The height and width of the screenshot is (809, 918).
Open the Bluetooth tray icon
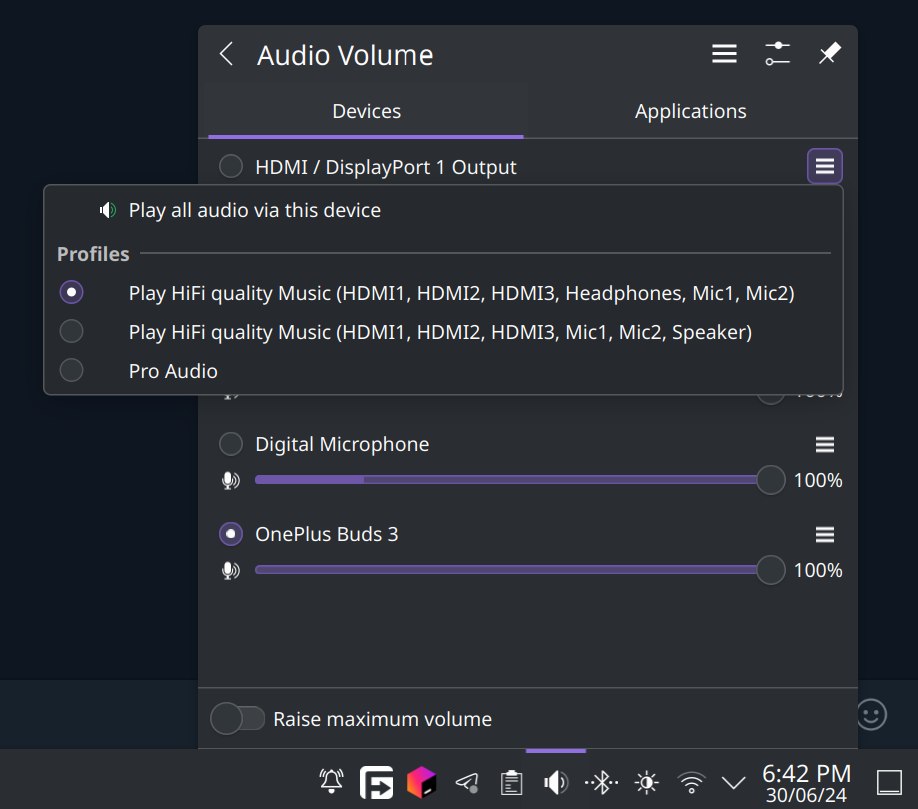601,783
